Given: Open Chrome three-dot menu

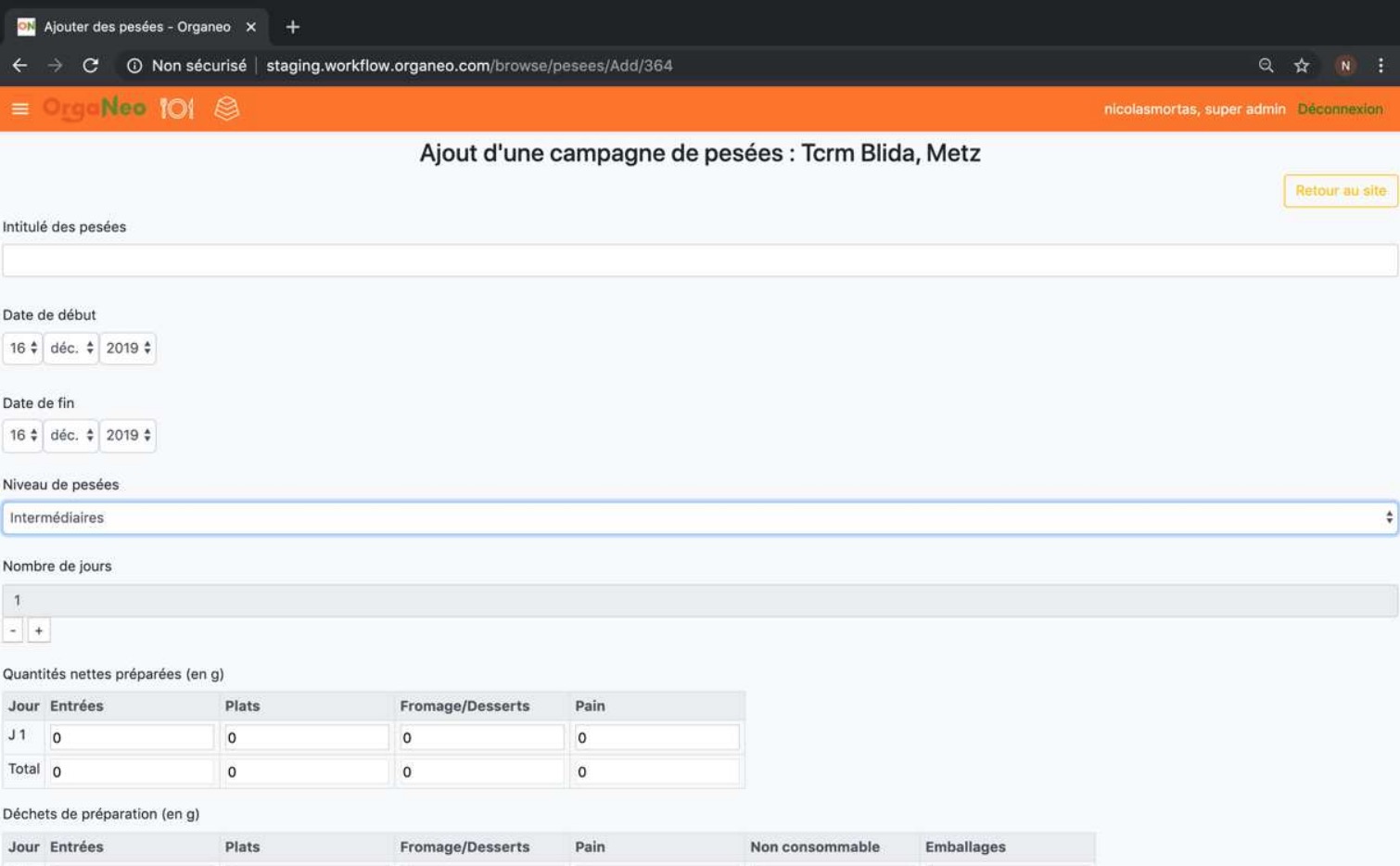Looking at the screenshot, I should point(1381,66).
